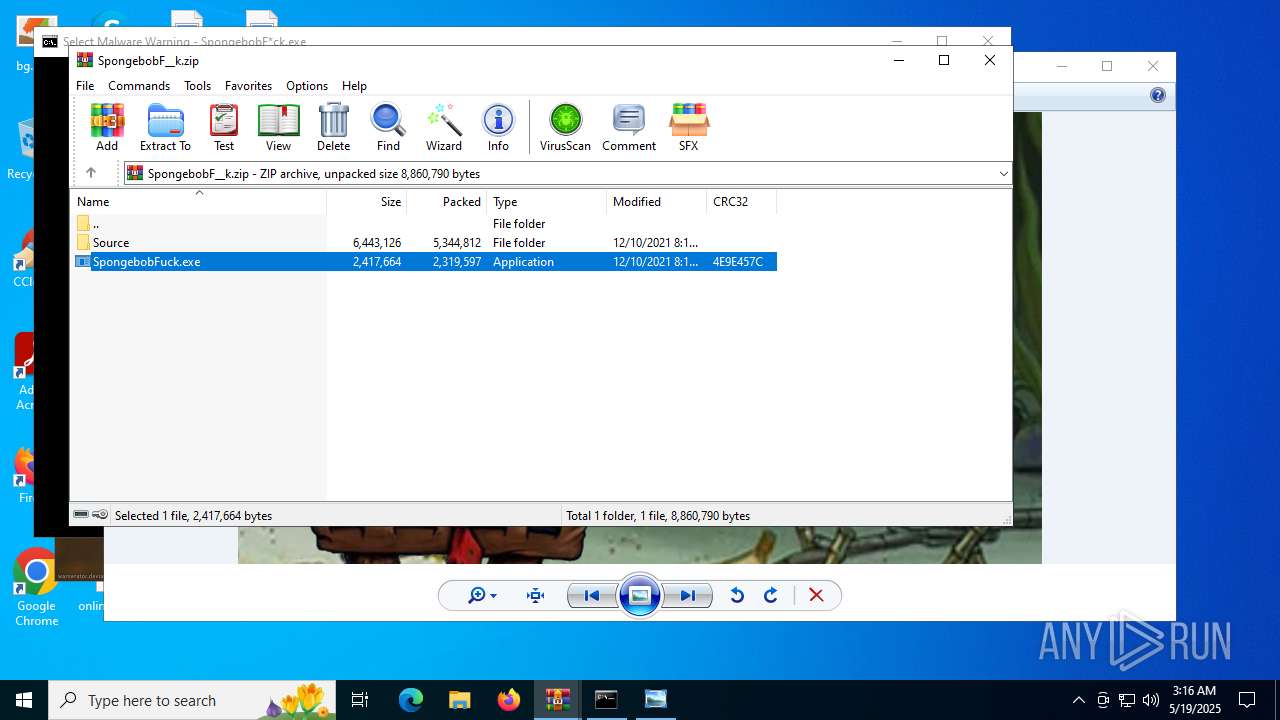Switch to Photo Viewer taskbar button
1280x720 pixels.
click(x=655, y=700)
